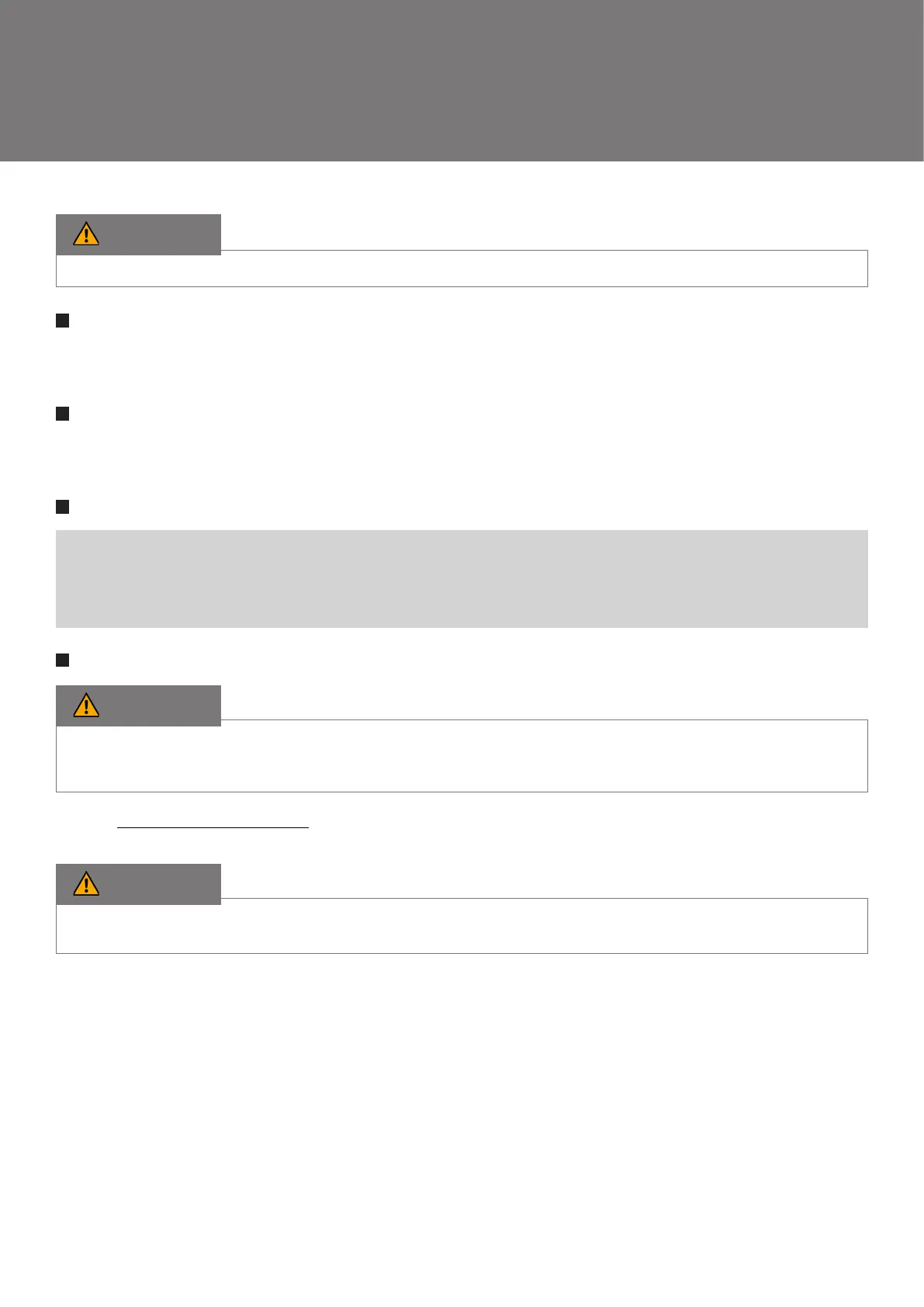Click the blank white area at page bottom
This screenshot has height=1307, width=924.
pos(462,1125)
